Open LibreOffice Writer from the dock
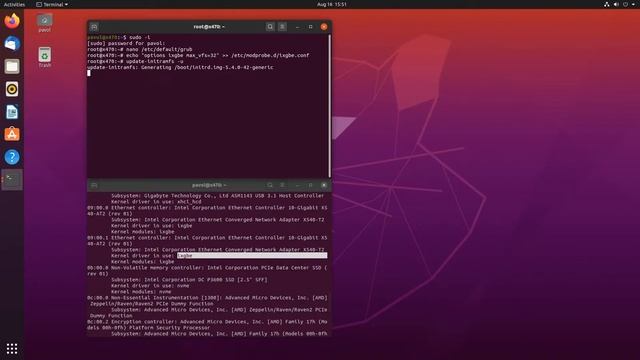This screenshot has height=360, width=640. pyautogui.click(x=12, y=112)
